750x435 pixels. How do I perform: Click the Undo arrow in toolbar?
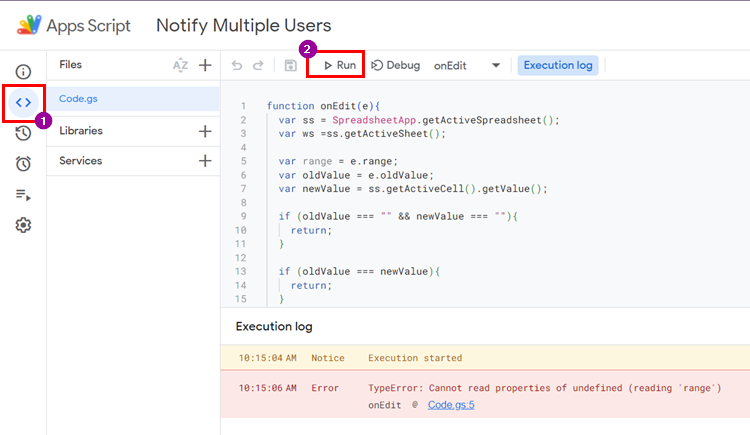tap(237, 65)
